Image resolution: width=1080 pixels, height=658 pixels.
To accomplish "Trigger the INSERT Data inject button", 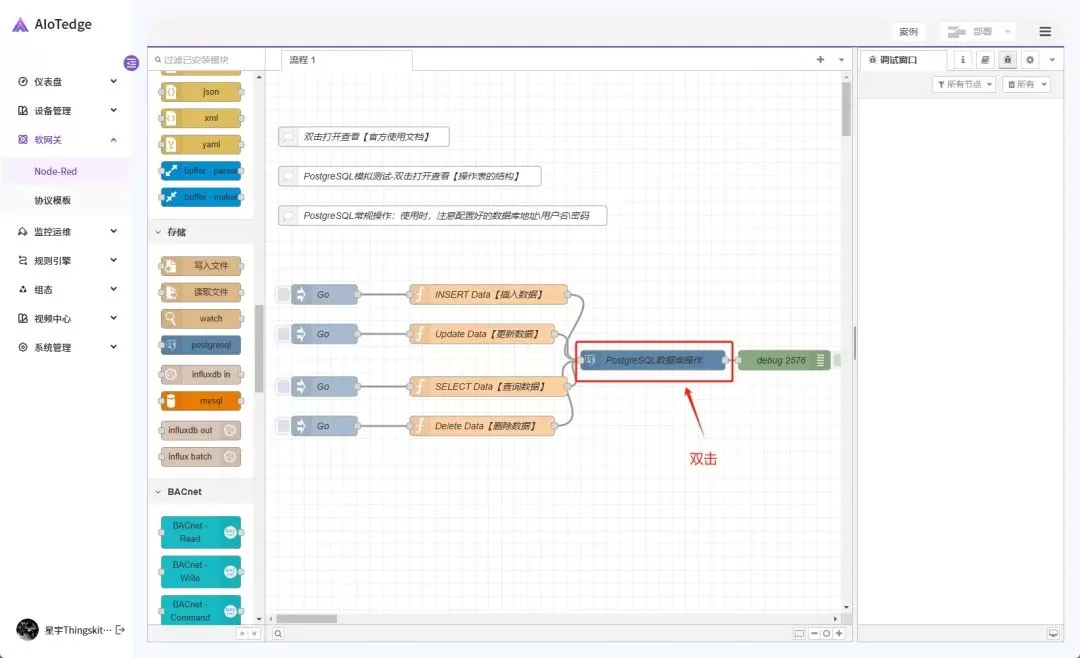I will (x=284, y=295).
